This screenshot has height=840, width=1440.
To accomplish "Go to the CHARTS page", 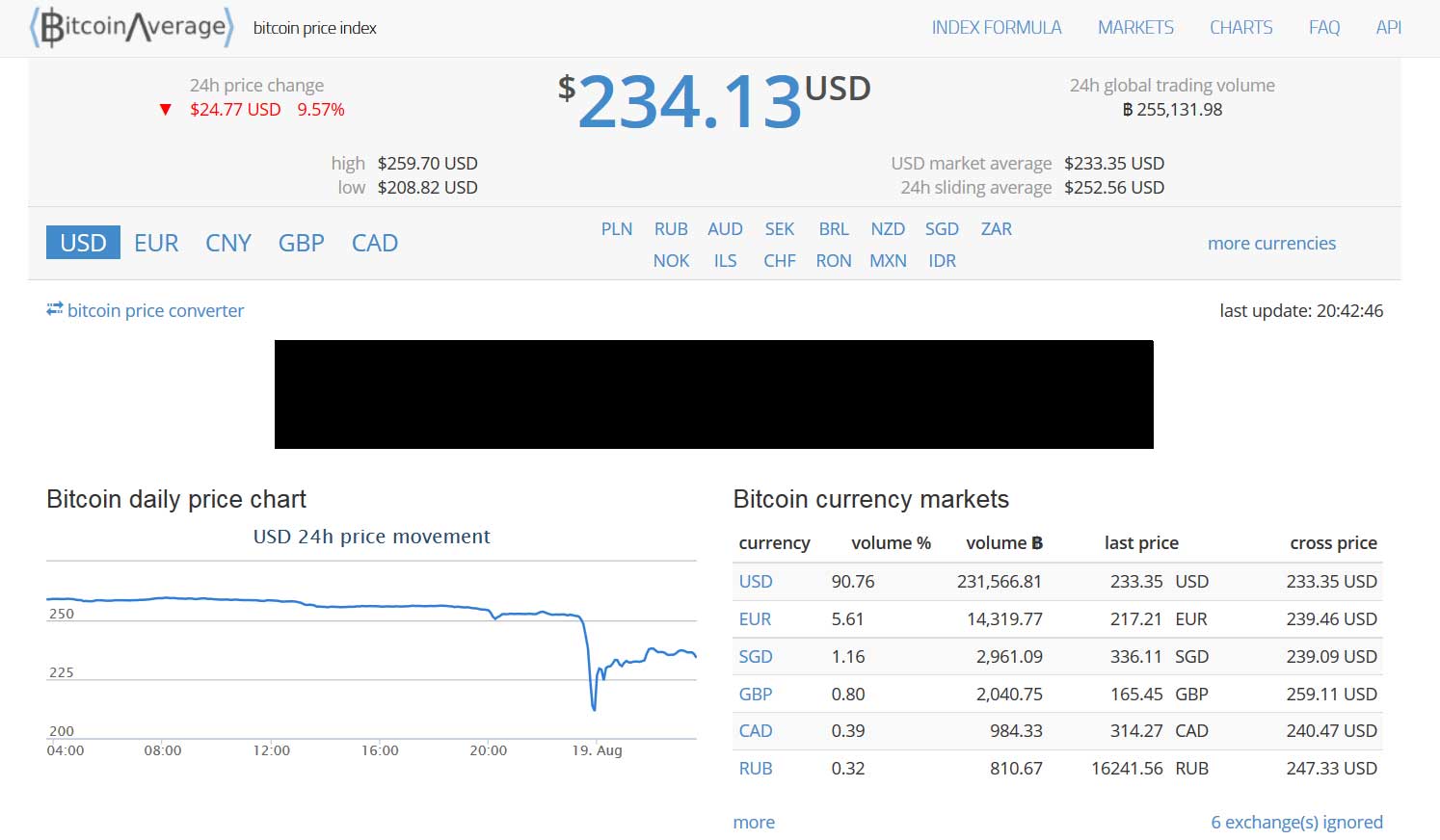I will coord(1241,28).
